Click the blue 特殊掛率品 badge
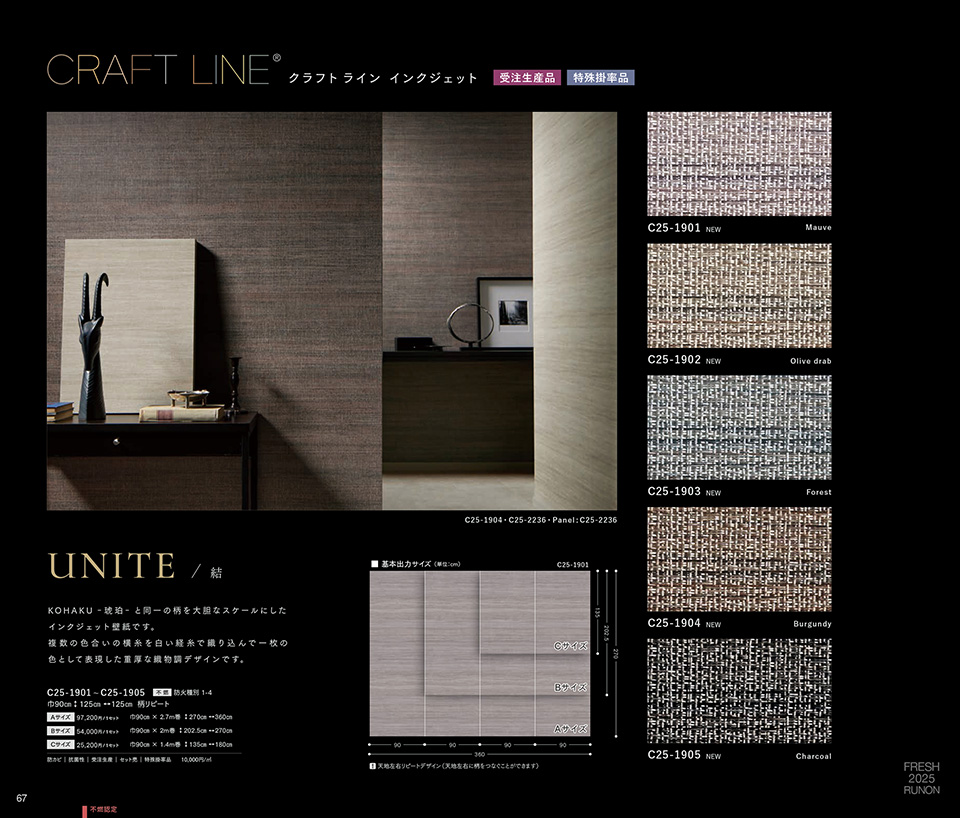 click(601, 78)
